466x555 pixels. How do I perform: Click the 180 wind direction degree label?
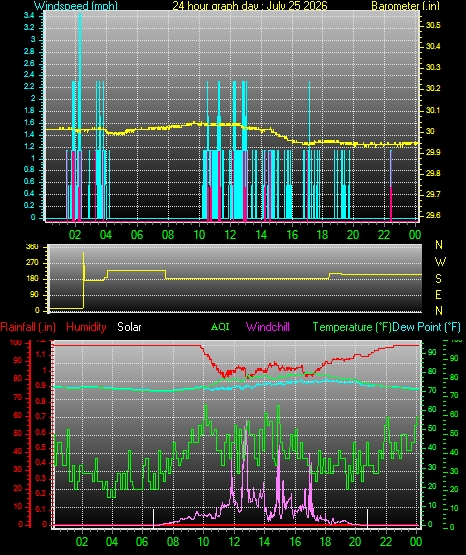coord(33,279)
